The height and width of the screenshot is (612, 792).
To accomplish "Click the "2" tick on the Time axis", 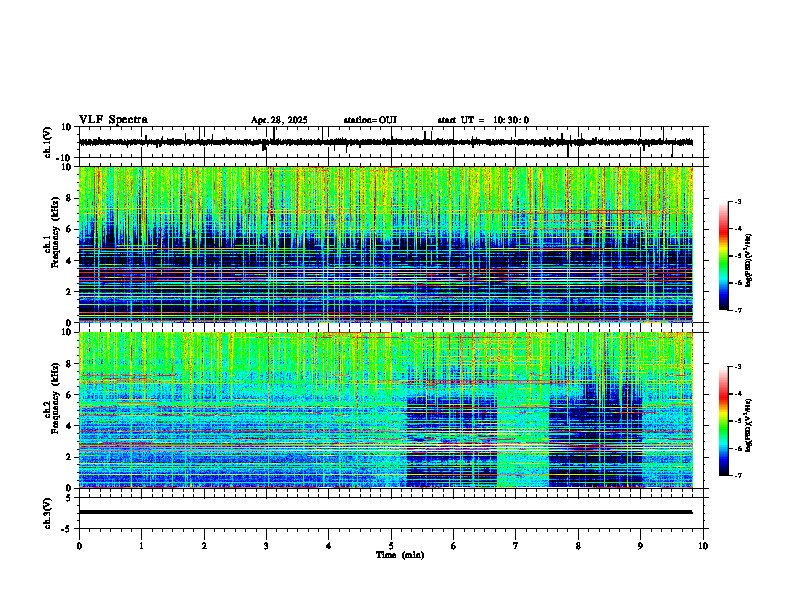I will point(204,546).
